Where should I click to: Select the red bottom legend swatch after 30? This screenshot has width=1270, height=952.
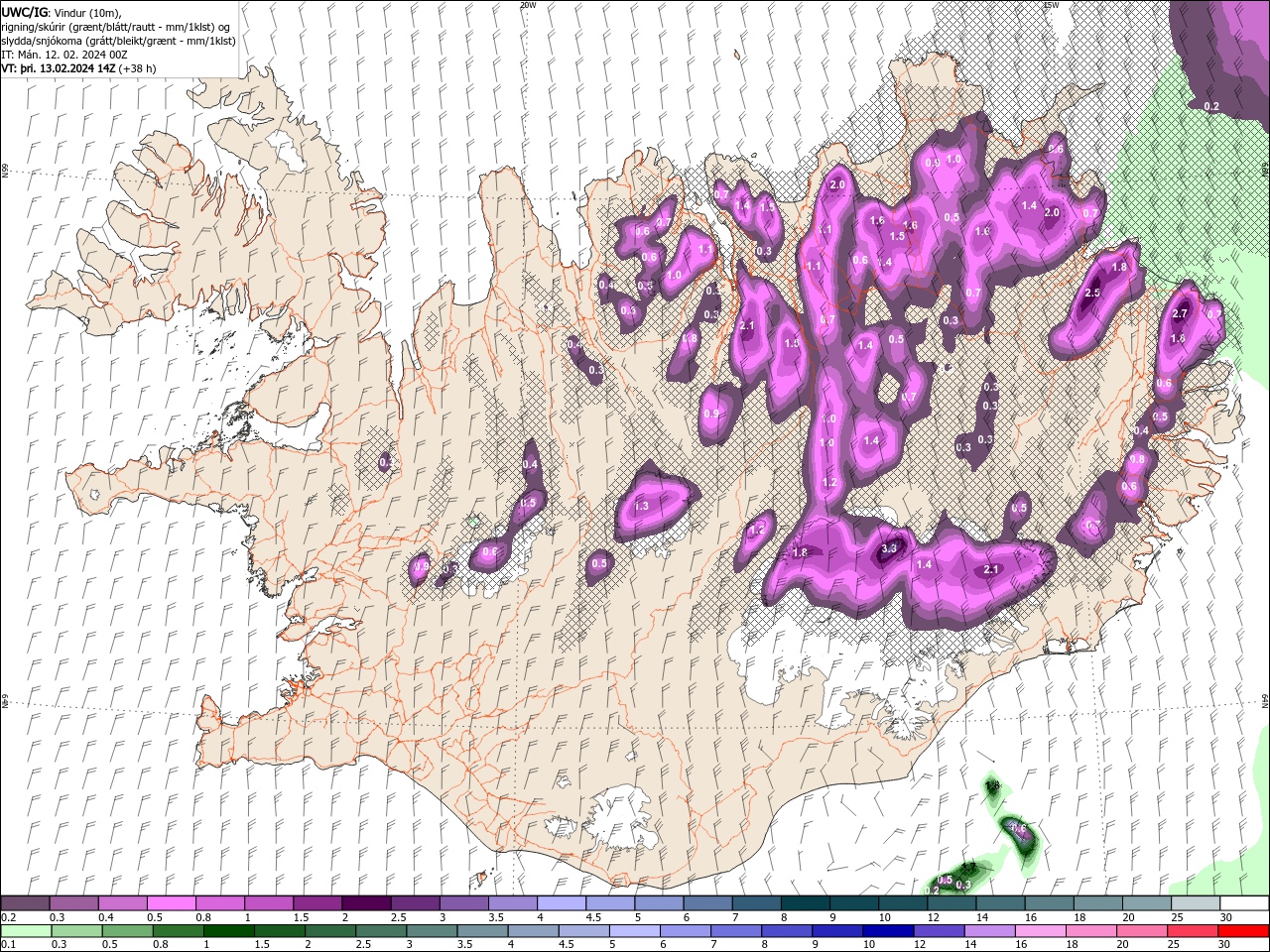(x=1243, y=931)
